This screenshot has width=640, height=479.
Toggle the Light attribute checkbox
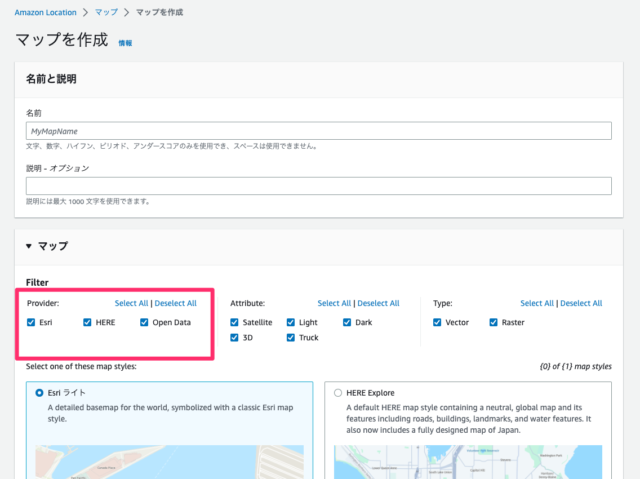point(291,322)
